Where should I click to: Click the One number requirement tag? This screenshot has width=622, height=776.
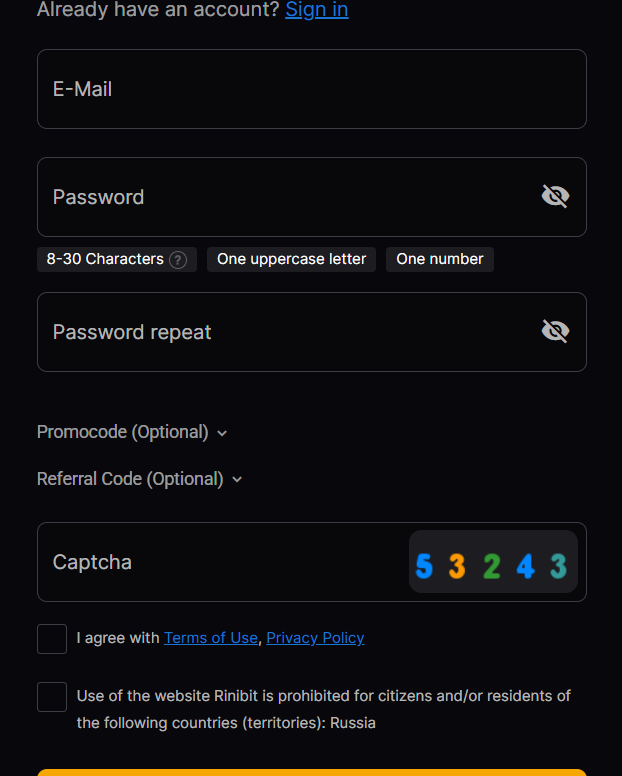click(439, 259)
